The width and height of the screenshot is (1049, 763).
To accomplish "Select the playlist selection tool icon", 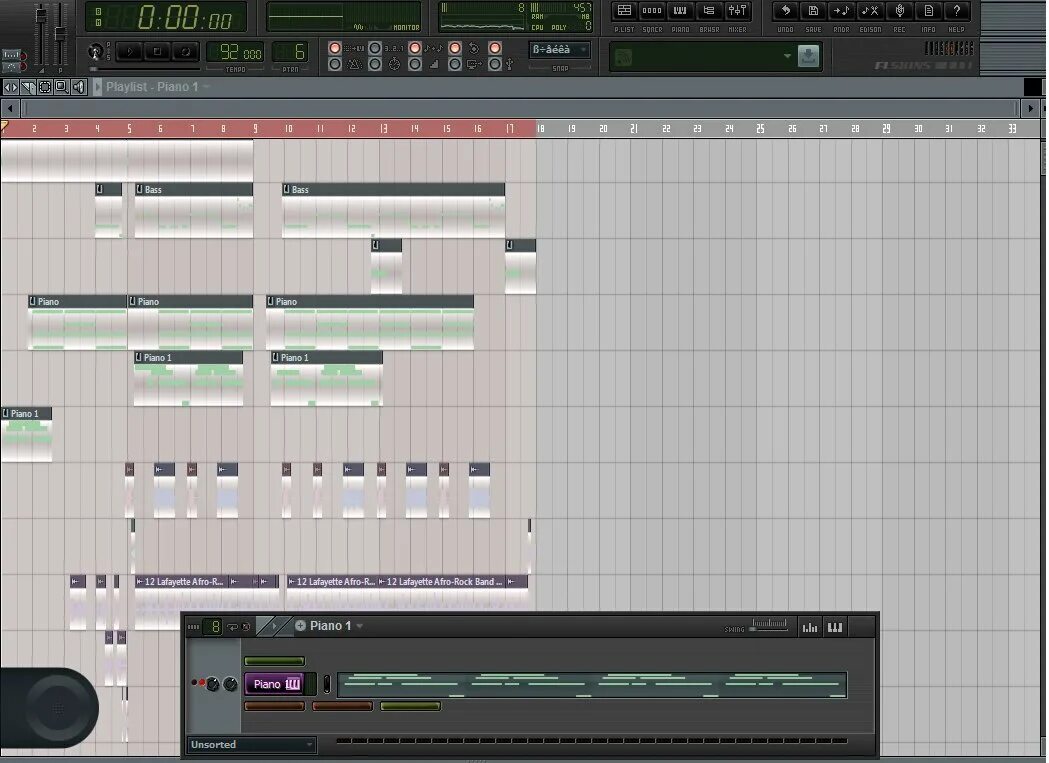I will click(45, 87).
